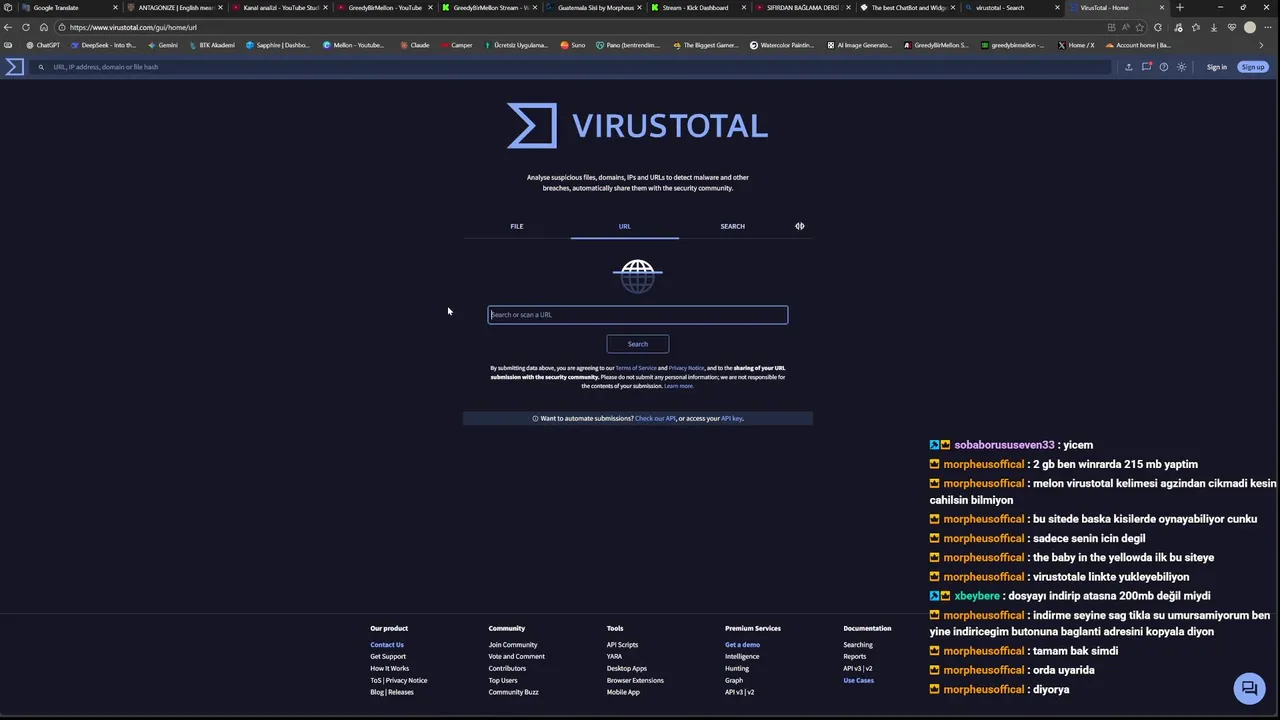Expand the bookmarks bar overflow chevron
The image size is (1280, 720).
coord(1262,45)
